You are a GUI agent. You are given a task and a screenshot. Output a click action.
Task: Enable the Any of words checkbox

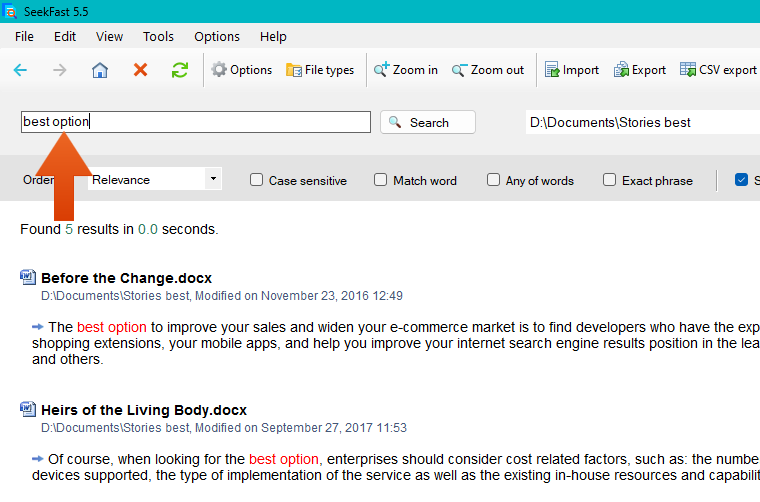[493, 180]
